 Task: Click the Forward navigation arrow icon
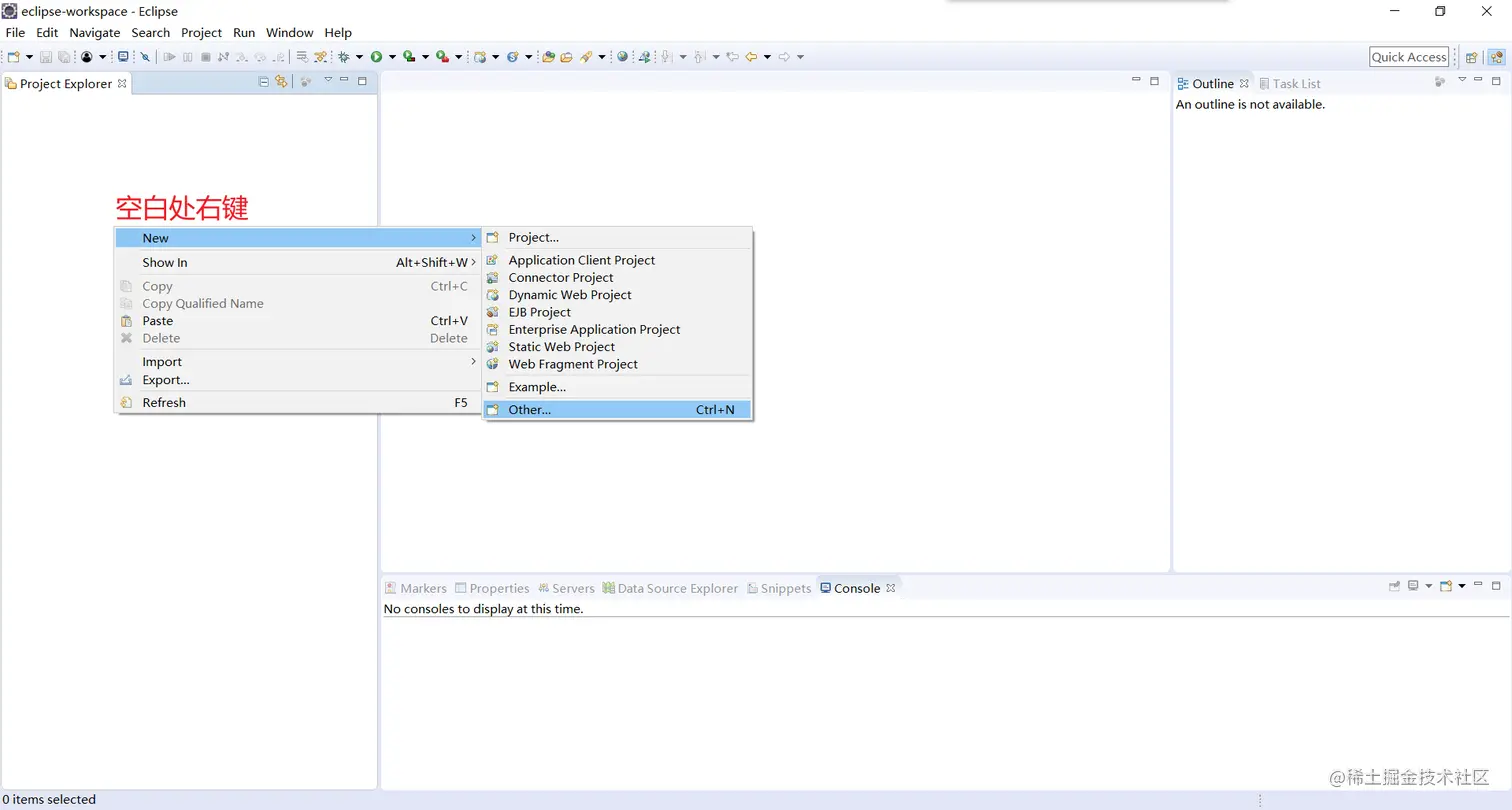coord(784,57)
